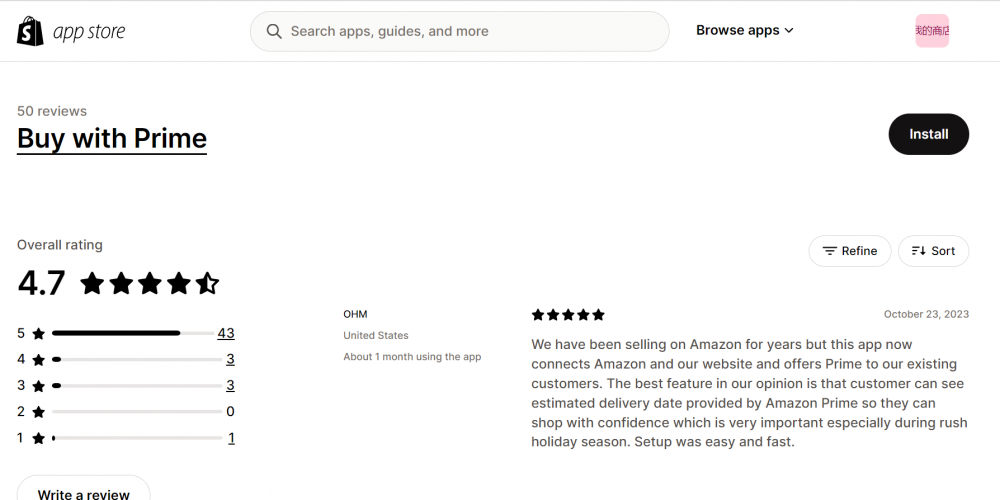Open the 3 four-star reviews count link
Screen dimensions: 1000x500
[x=230, y=360]
